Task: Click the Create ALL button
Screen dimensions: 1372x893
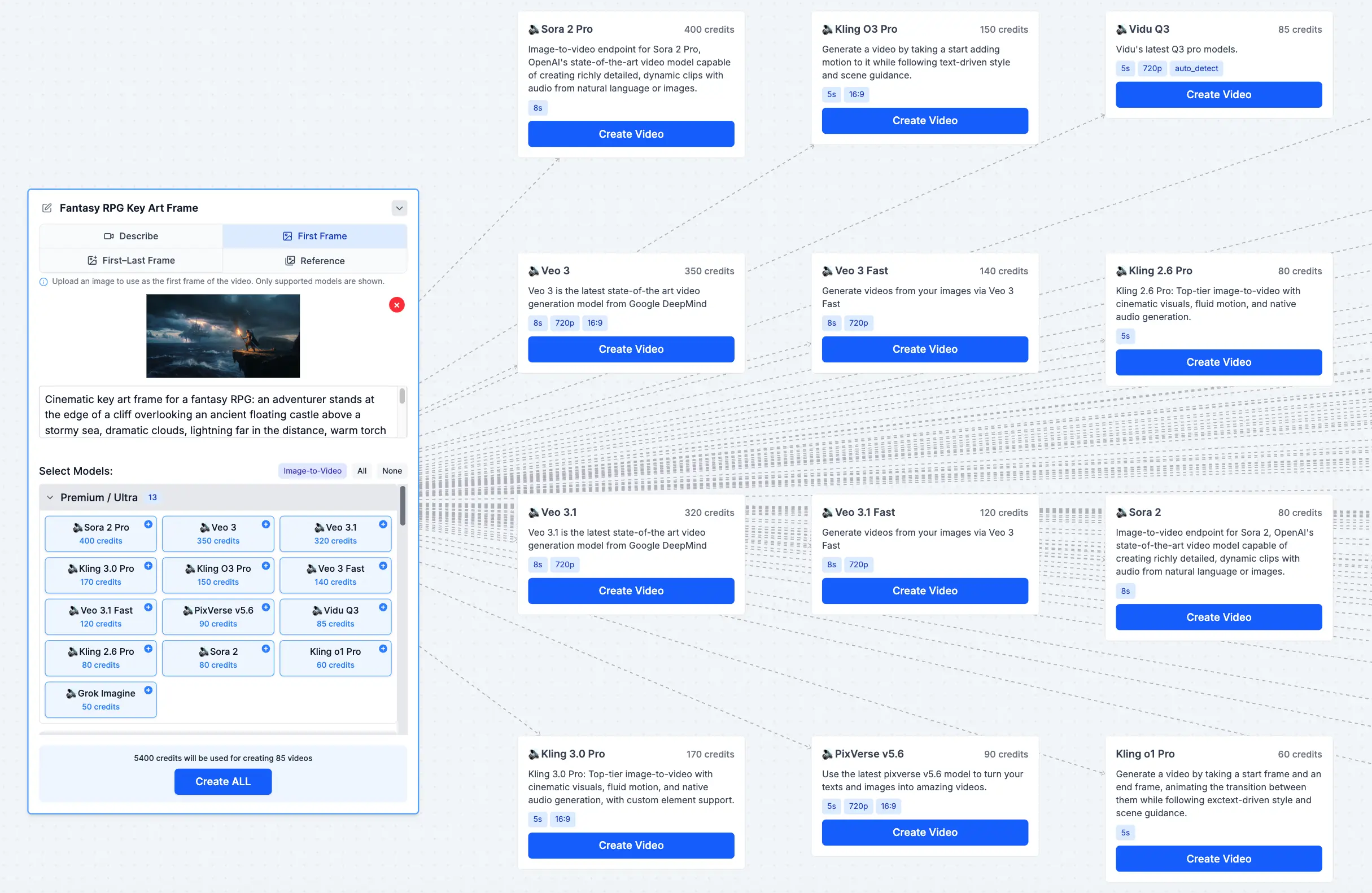Action: coord(222,781)
